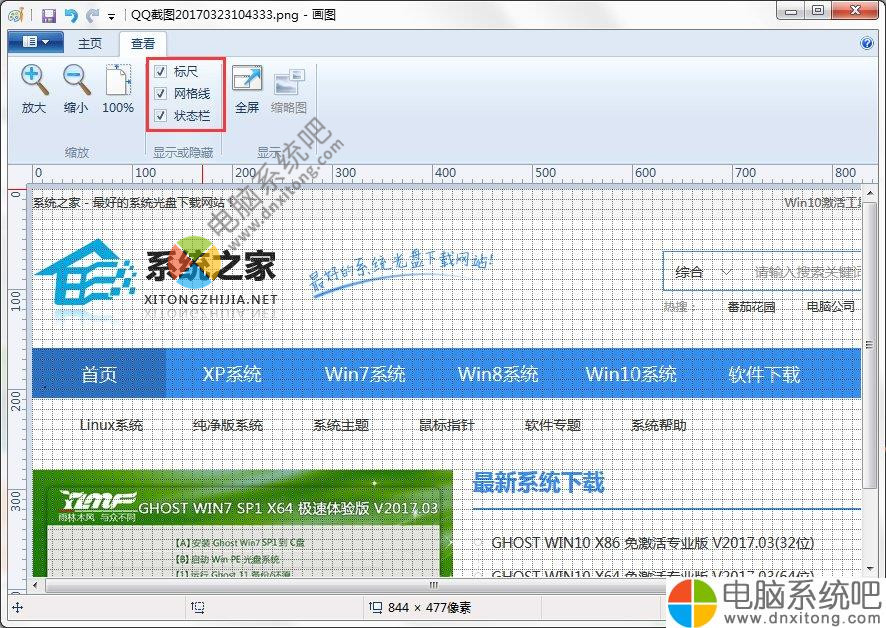Toggle the Gridlines (网格线) checkbox
The image size is (886, 628).
click(160, 93)
